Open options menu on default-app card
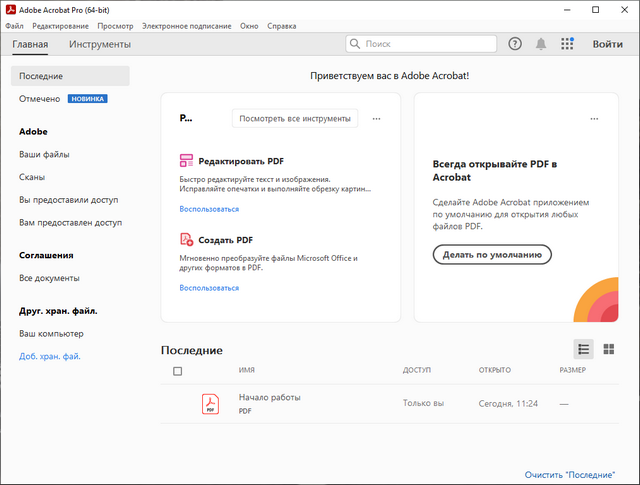This screenshot has width=640, height=485. [x=594, y=118]
